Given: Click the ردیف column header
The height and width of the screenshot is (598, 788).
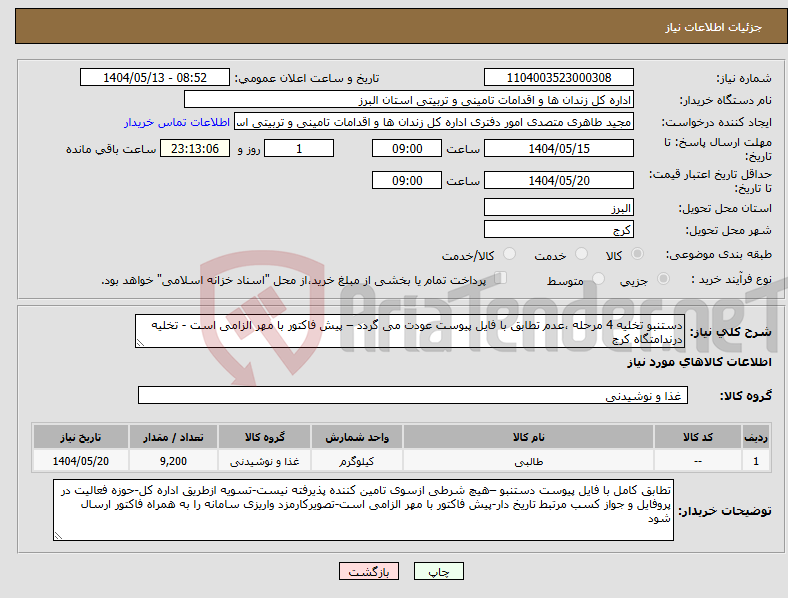Looking at the screenshot, I should point(756,437).
